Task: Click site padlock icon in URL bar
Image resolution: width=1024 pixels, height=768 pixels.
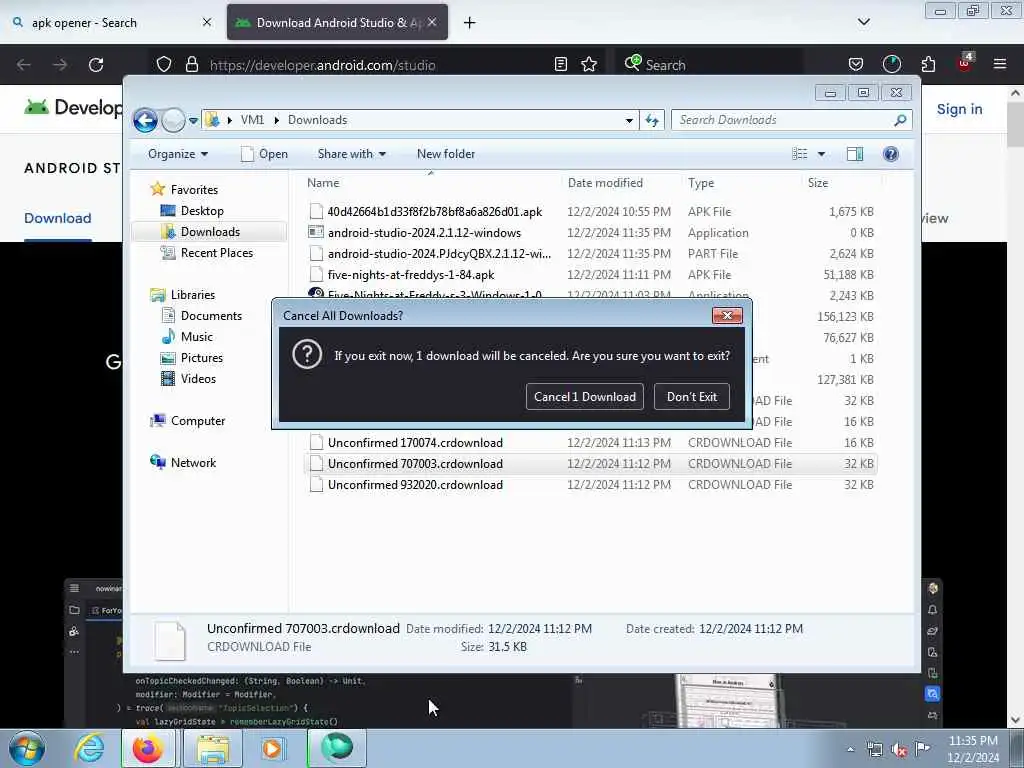Action: tap(191, 65)
